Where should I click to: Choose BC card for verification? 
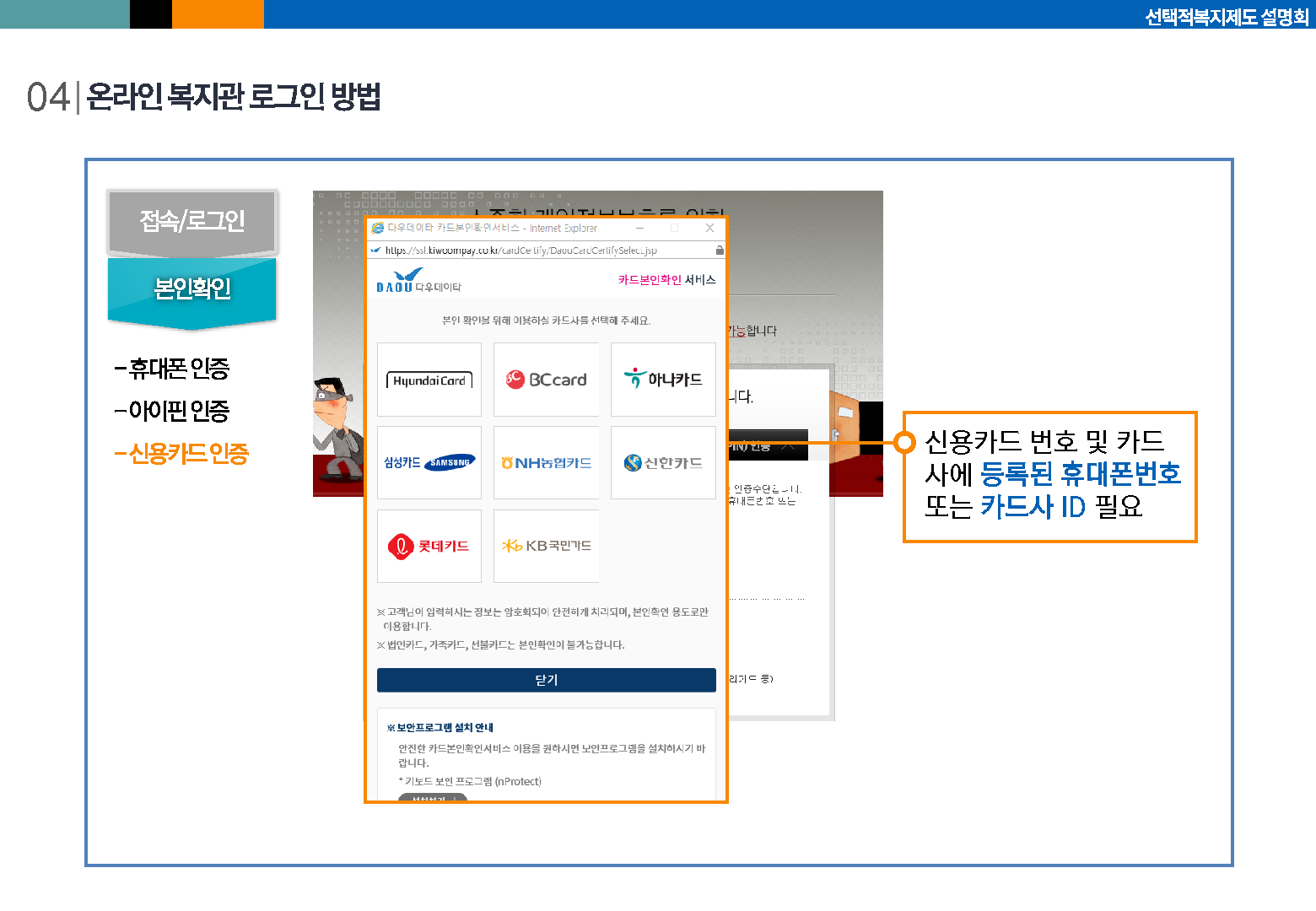(x=546, y=380)
